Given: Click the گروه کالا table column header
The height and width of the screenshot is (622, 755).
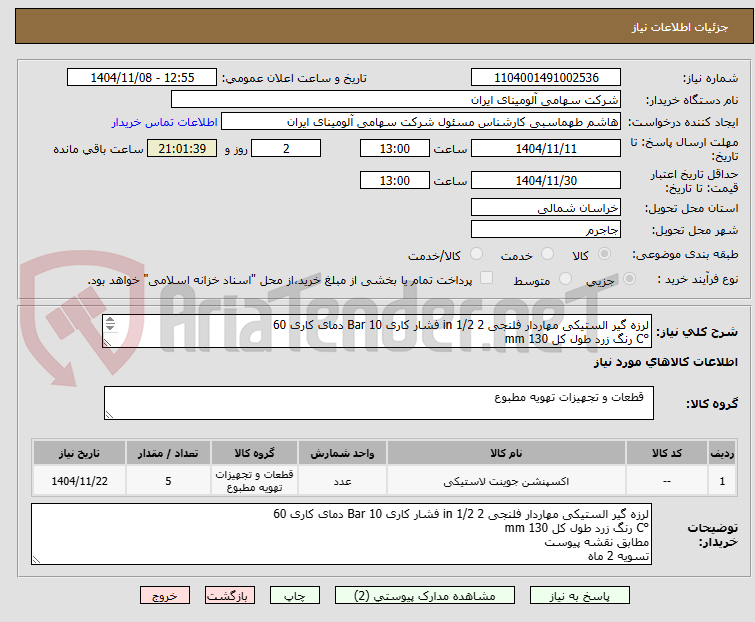Looking at the screenshot, I should (x=254, y=453).
